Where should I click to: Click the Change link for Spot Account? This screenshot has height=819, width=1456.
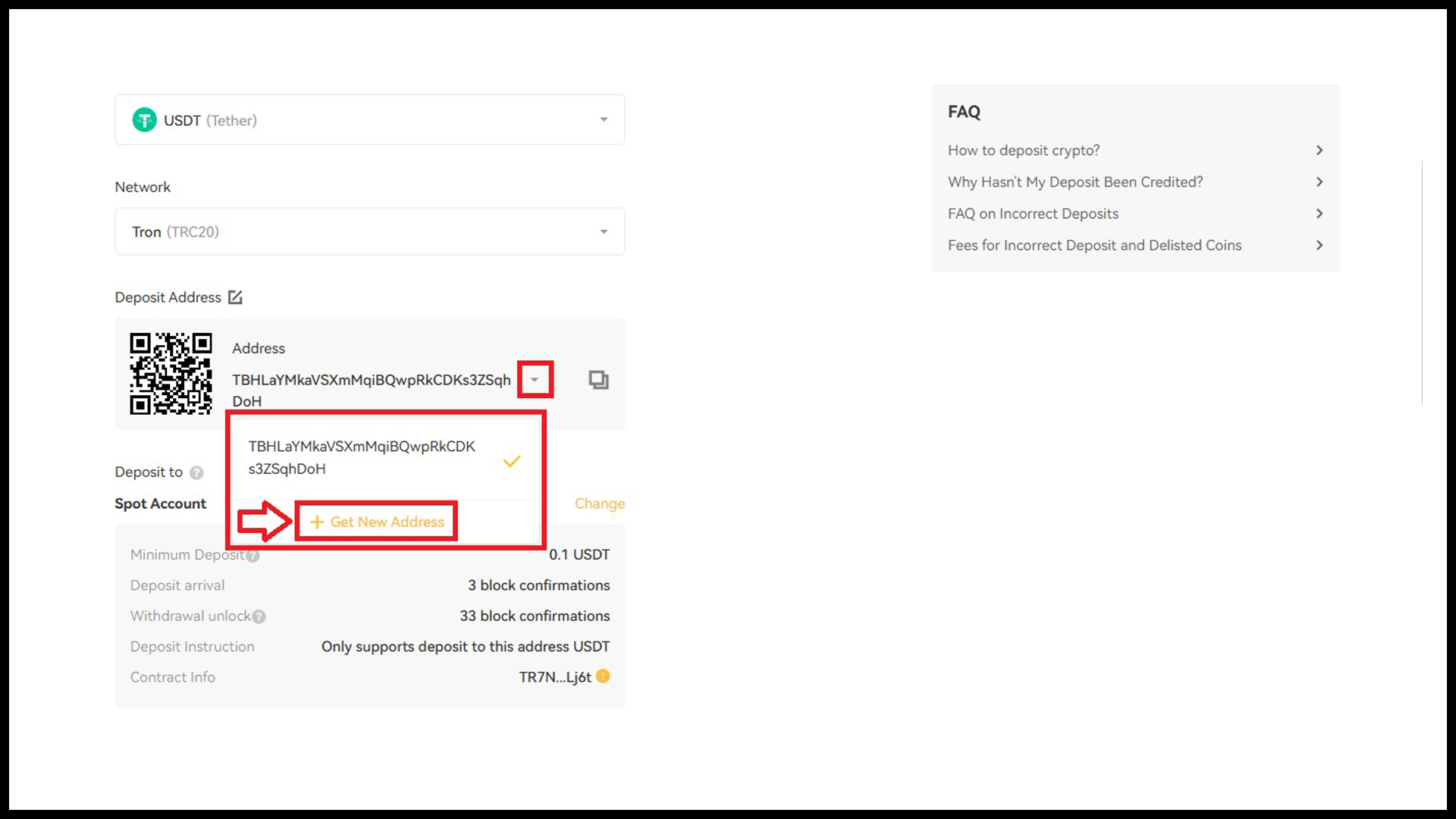600,504
